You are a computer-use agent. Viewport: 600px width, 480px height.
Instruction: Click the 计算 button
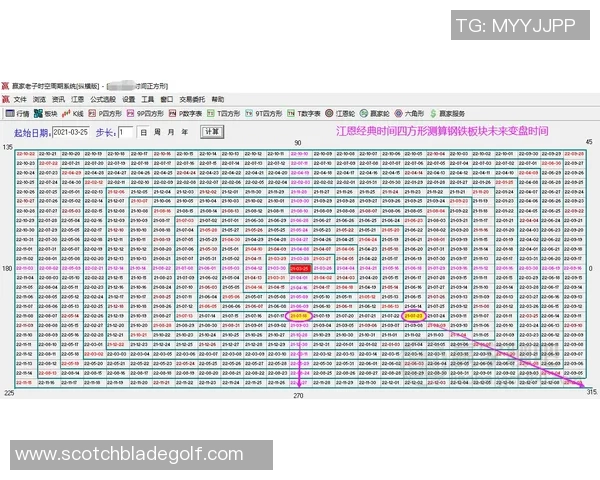(211, 132)
